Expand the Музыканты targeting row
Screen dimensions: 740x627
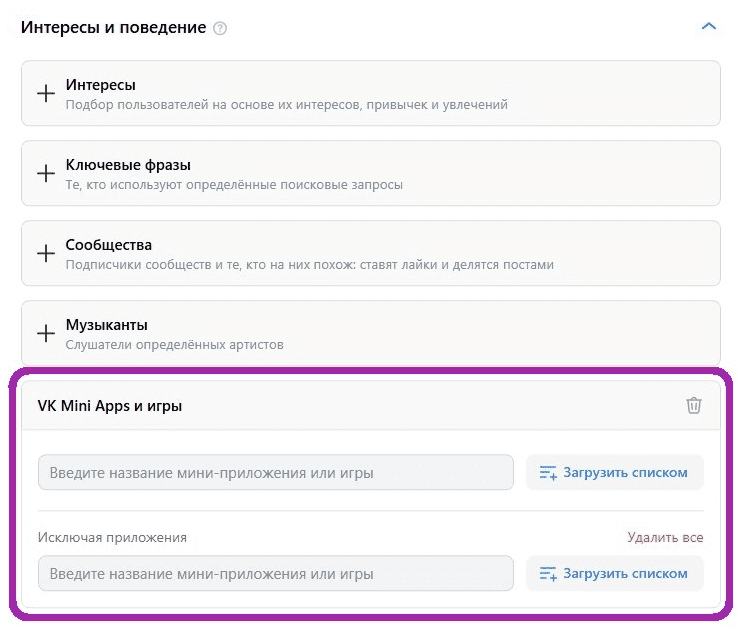coord(370,334)
